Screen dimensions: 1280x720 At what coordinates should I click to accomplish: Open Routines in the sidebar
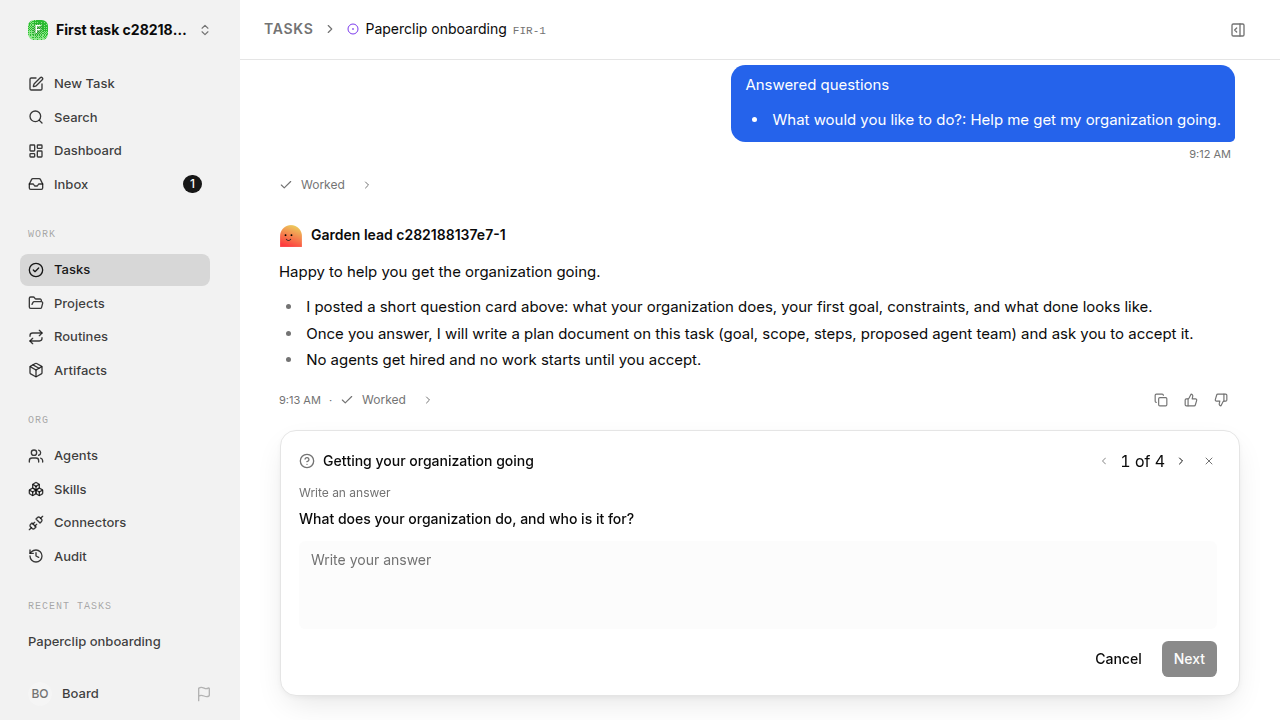tap(115, 337)
